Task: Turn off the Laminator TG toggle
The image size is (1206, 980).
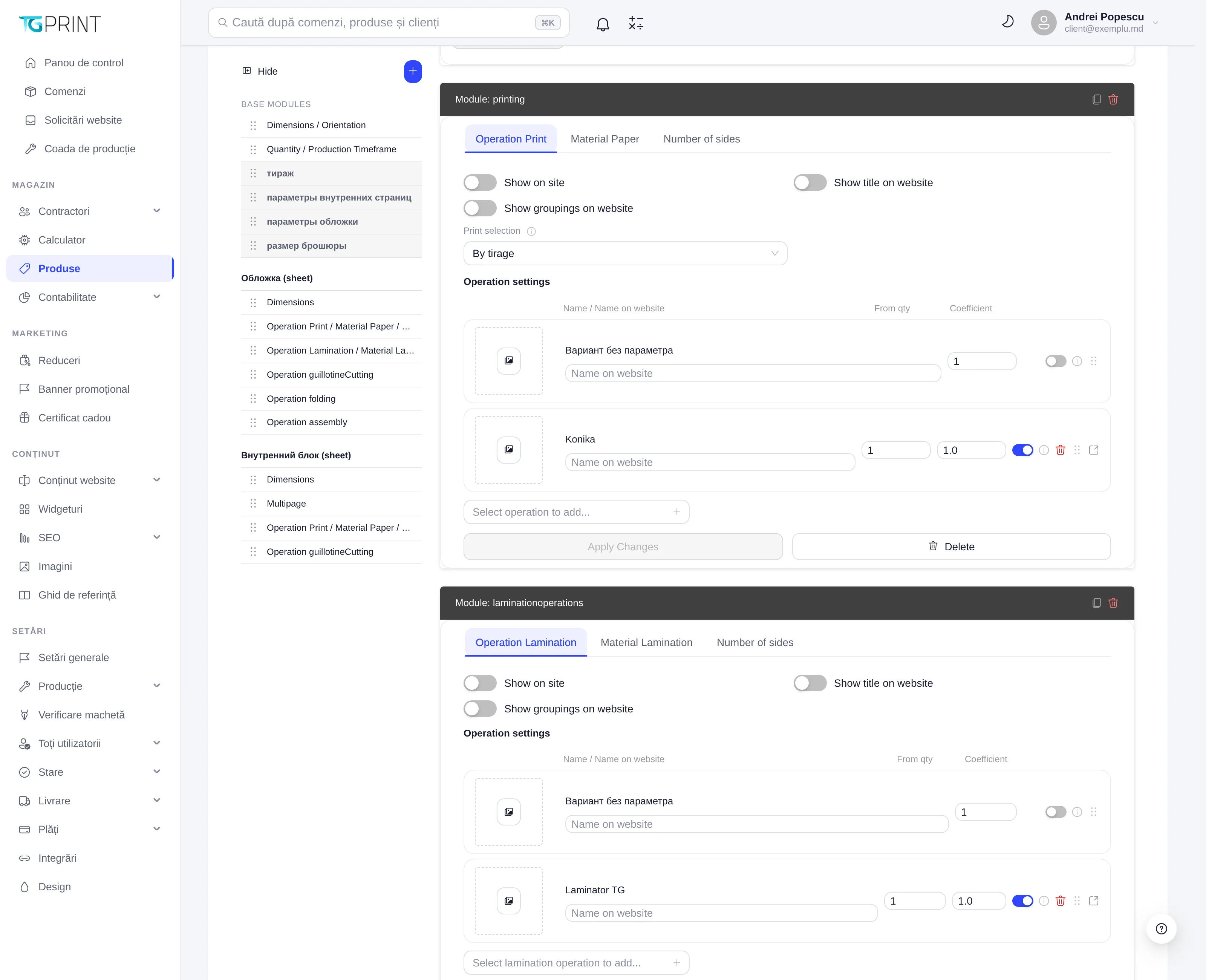Action: pos(1022,901)
